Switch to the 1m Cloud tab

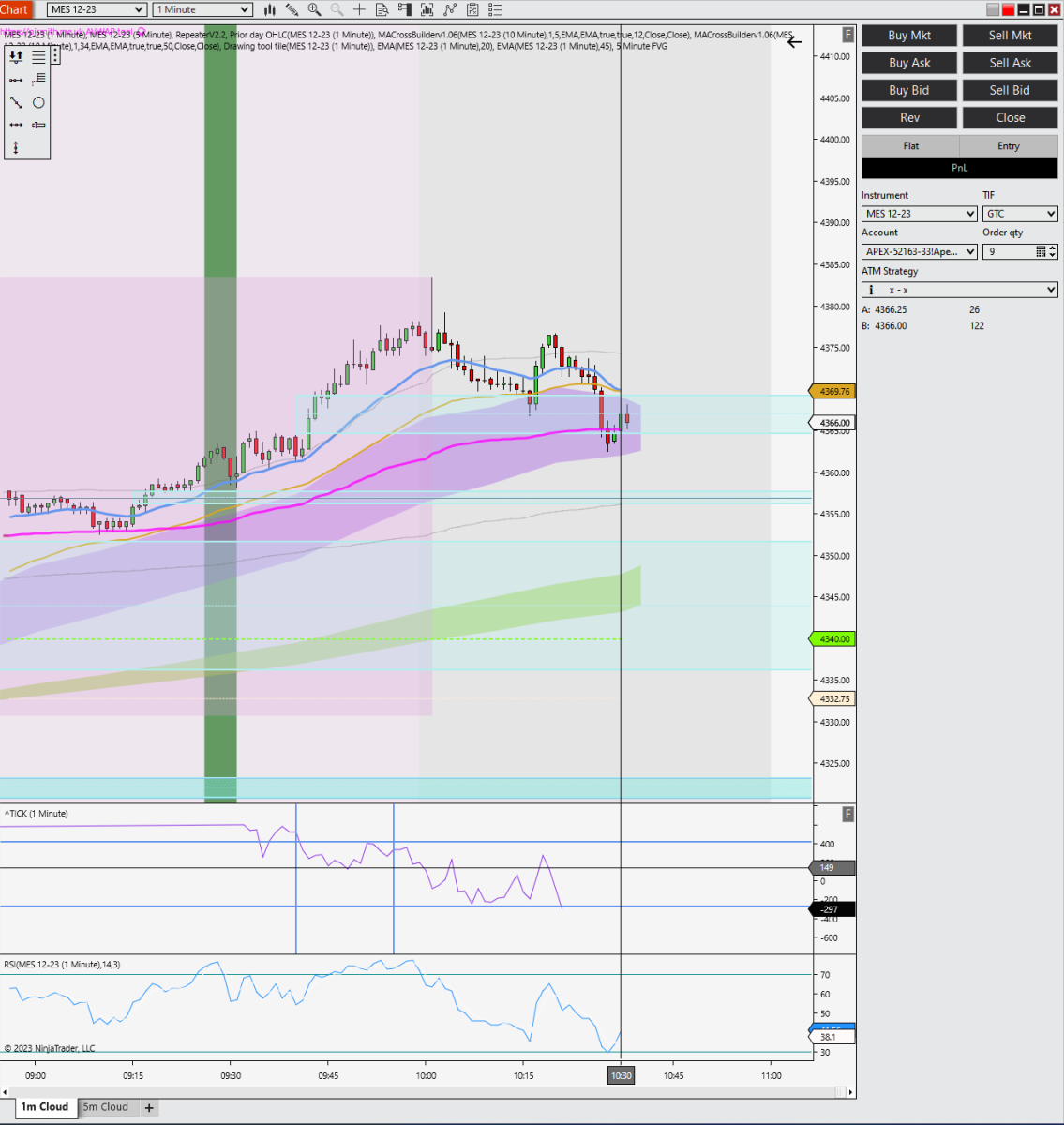tap(45, 1107)
